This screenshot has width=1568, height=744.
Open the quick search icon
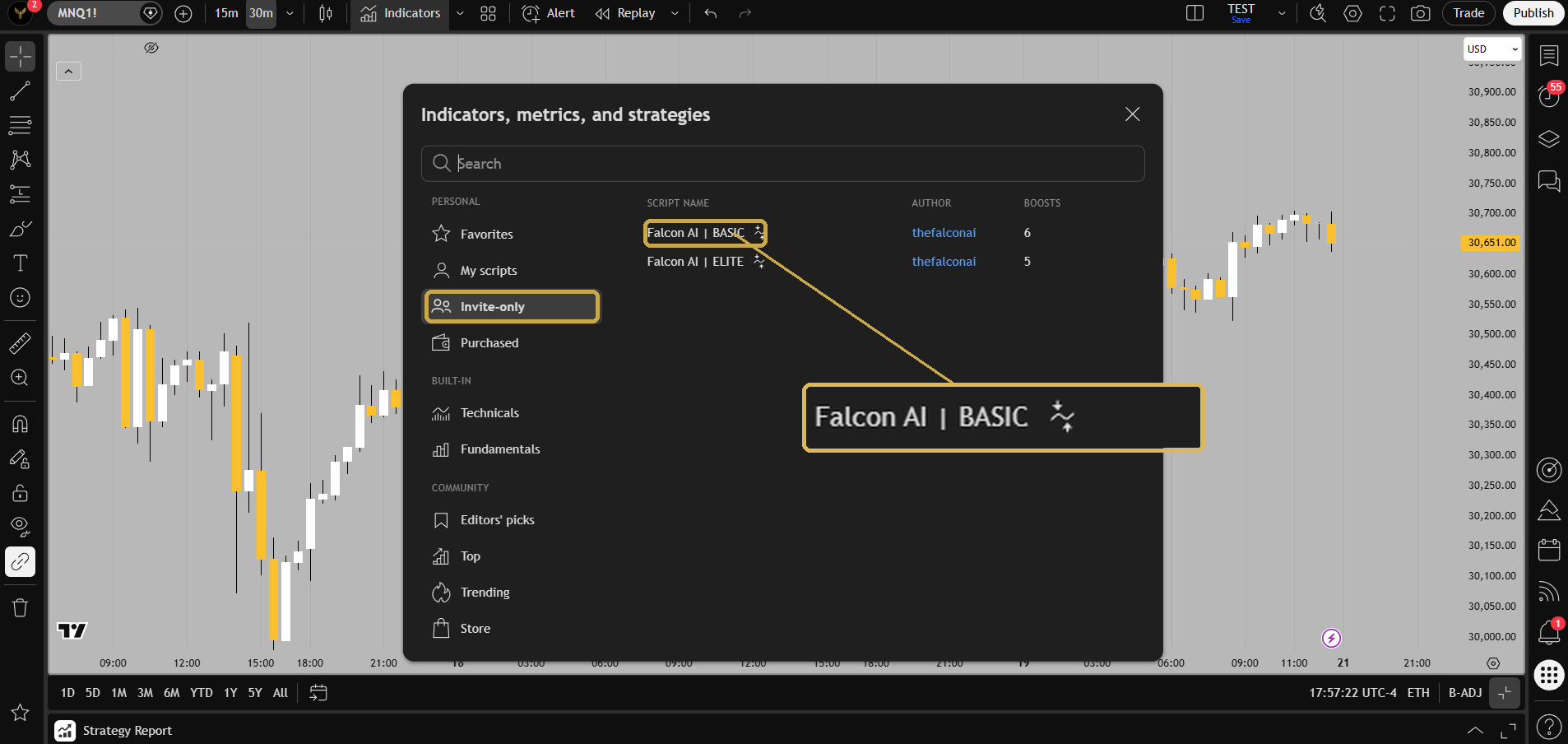pos(1318,13)
